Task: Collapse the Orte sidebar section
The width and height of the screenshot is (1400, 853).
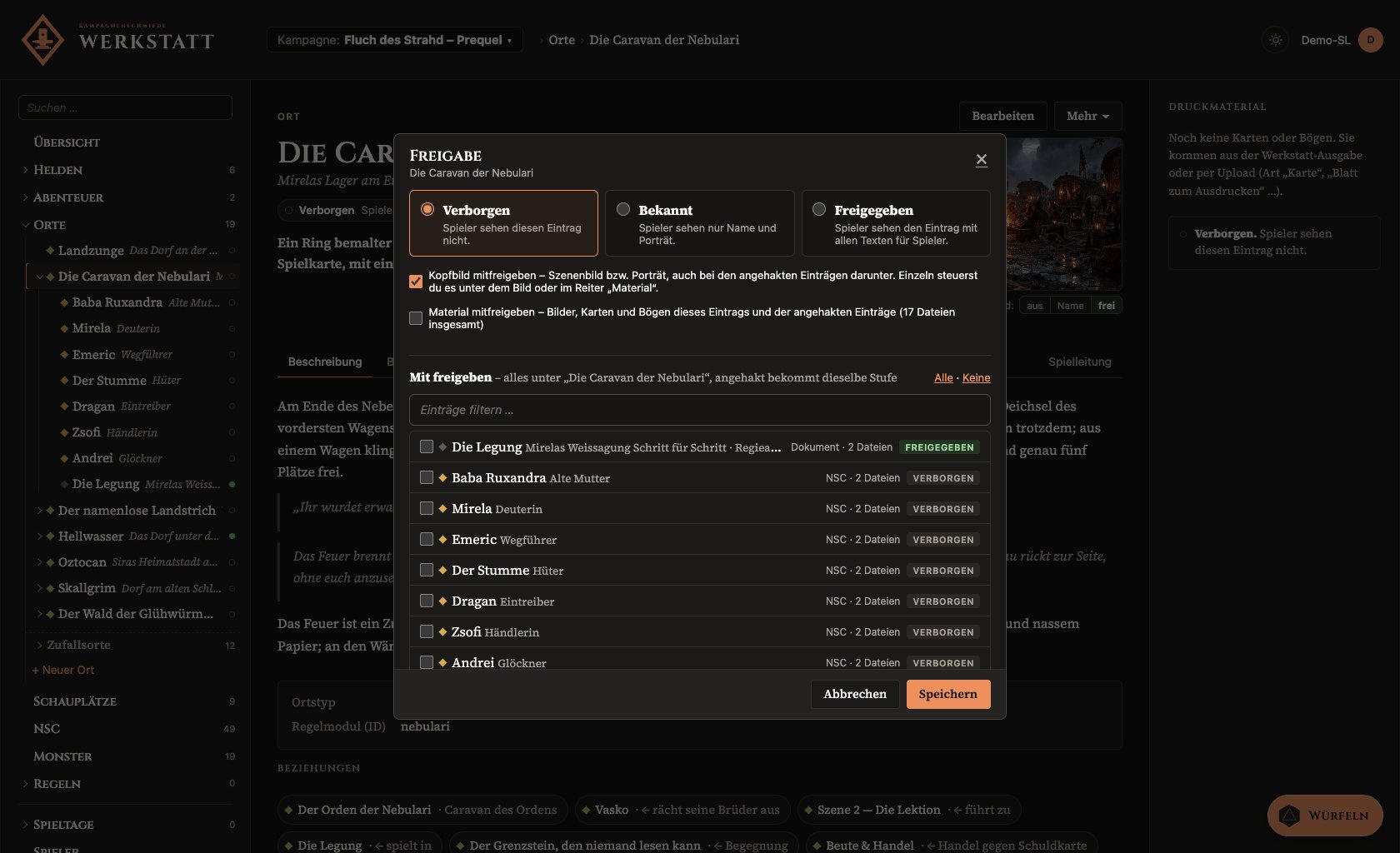Action: (x=26, y=225)
